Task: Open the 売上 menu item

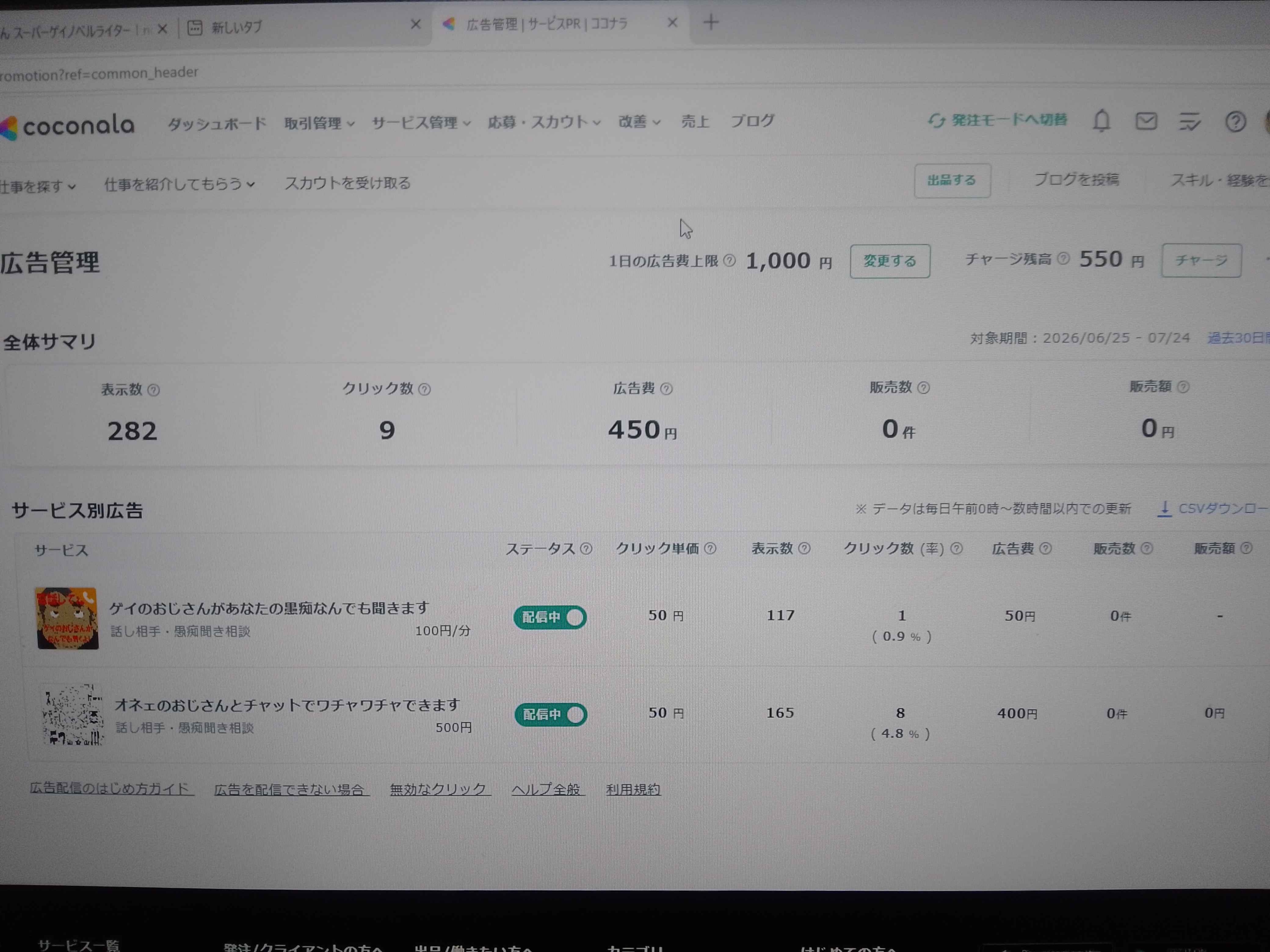Action: [695, 122]
